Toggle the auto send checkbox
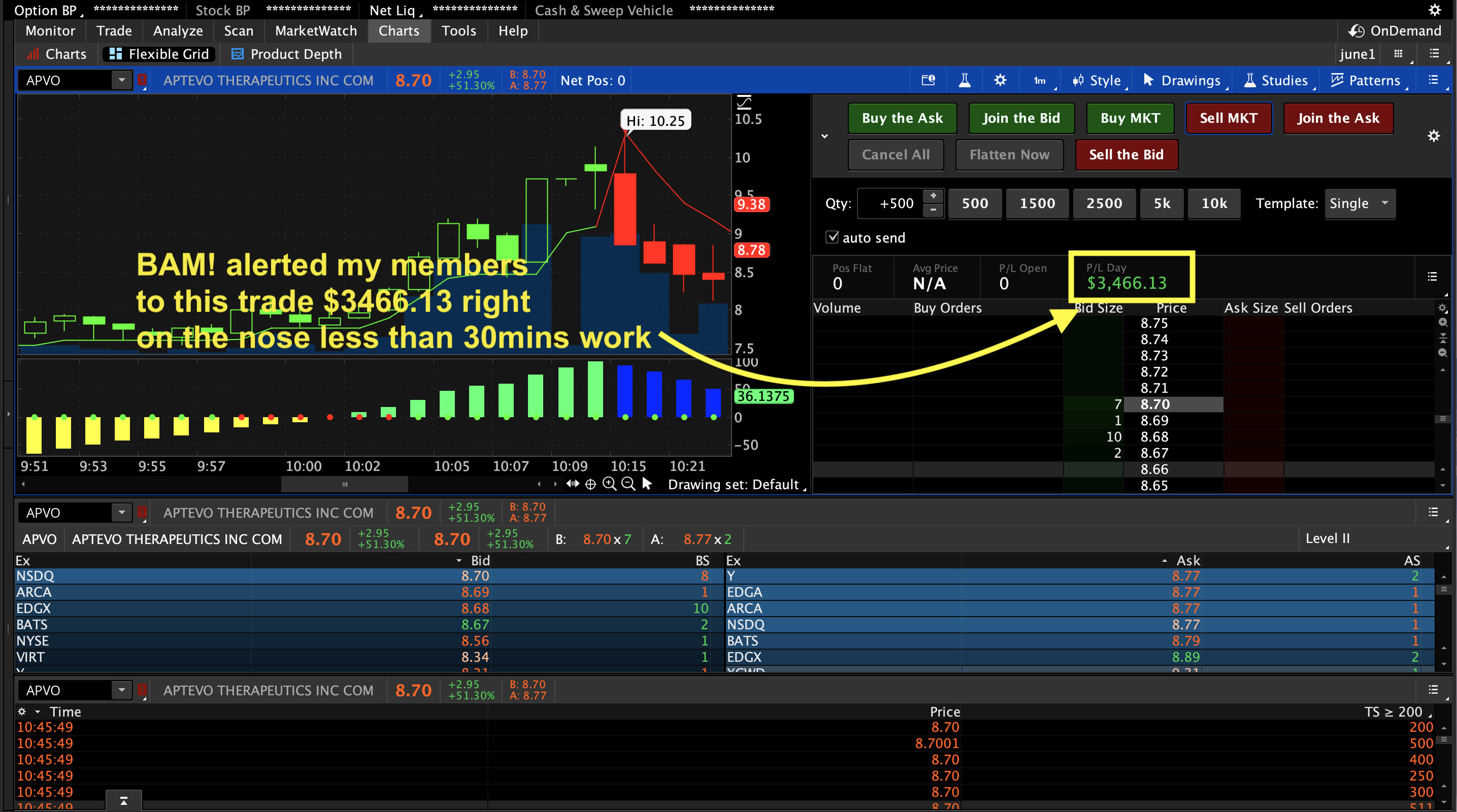 [832, 237]
